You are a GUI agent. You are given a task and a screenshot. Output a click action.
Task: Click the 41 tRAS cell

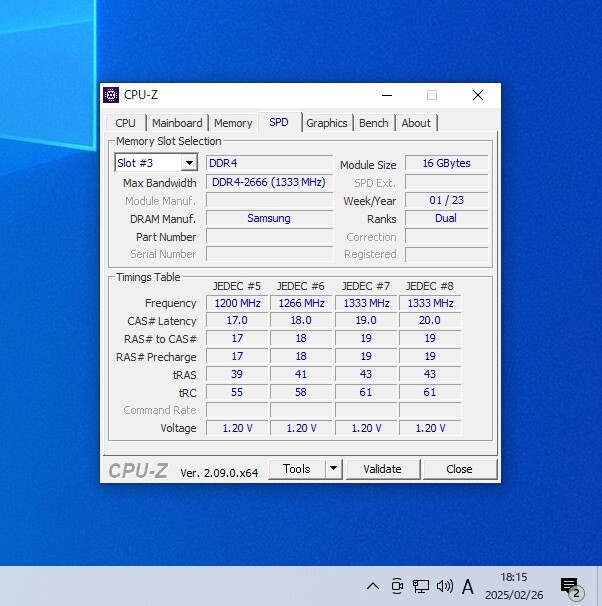pos(301,374)
